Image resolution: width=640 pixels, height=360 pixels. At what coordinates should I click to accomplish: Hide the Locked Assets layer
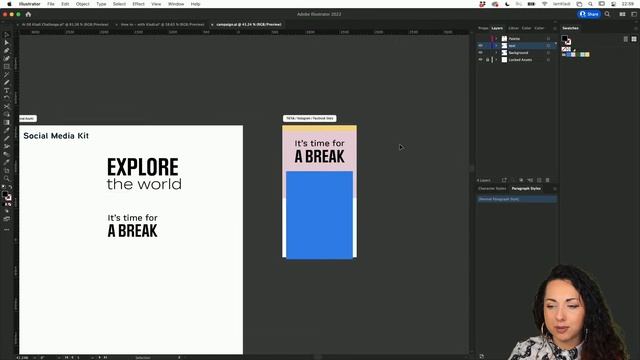click(480, 60)
